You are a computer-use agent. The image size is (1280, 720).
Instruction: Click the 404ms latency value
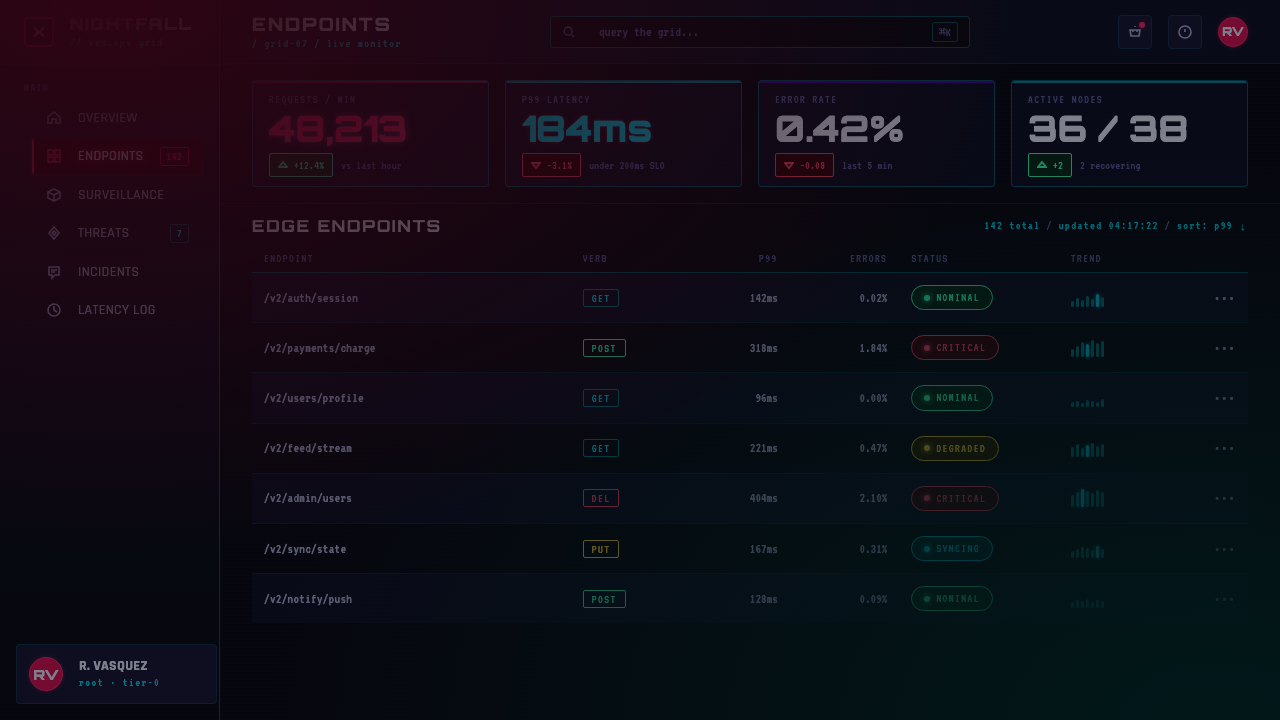pos(764,498)
